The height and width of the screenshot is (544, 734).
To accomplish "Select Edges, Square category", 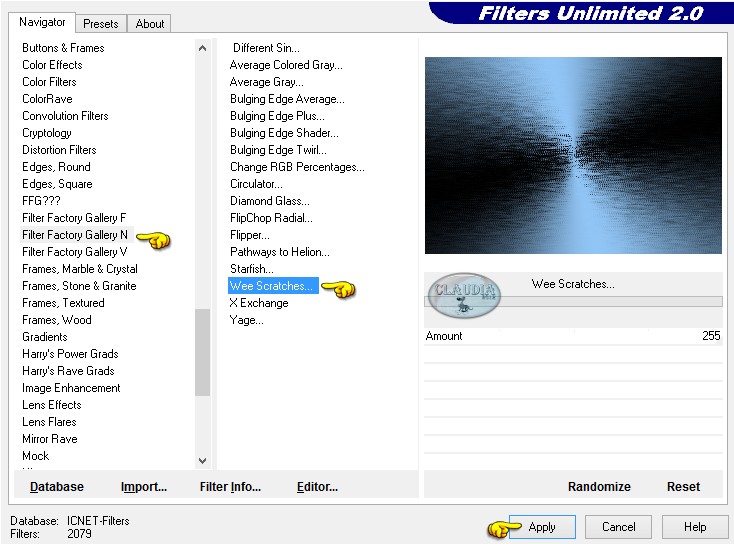I will click(x=57, y=184).
